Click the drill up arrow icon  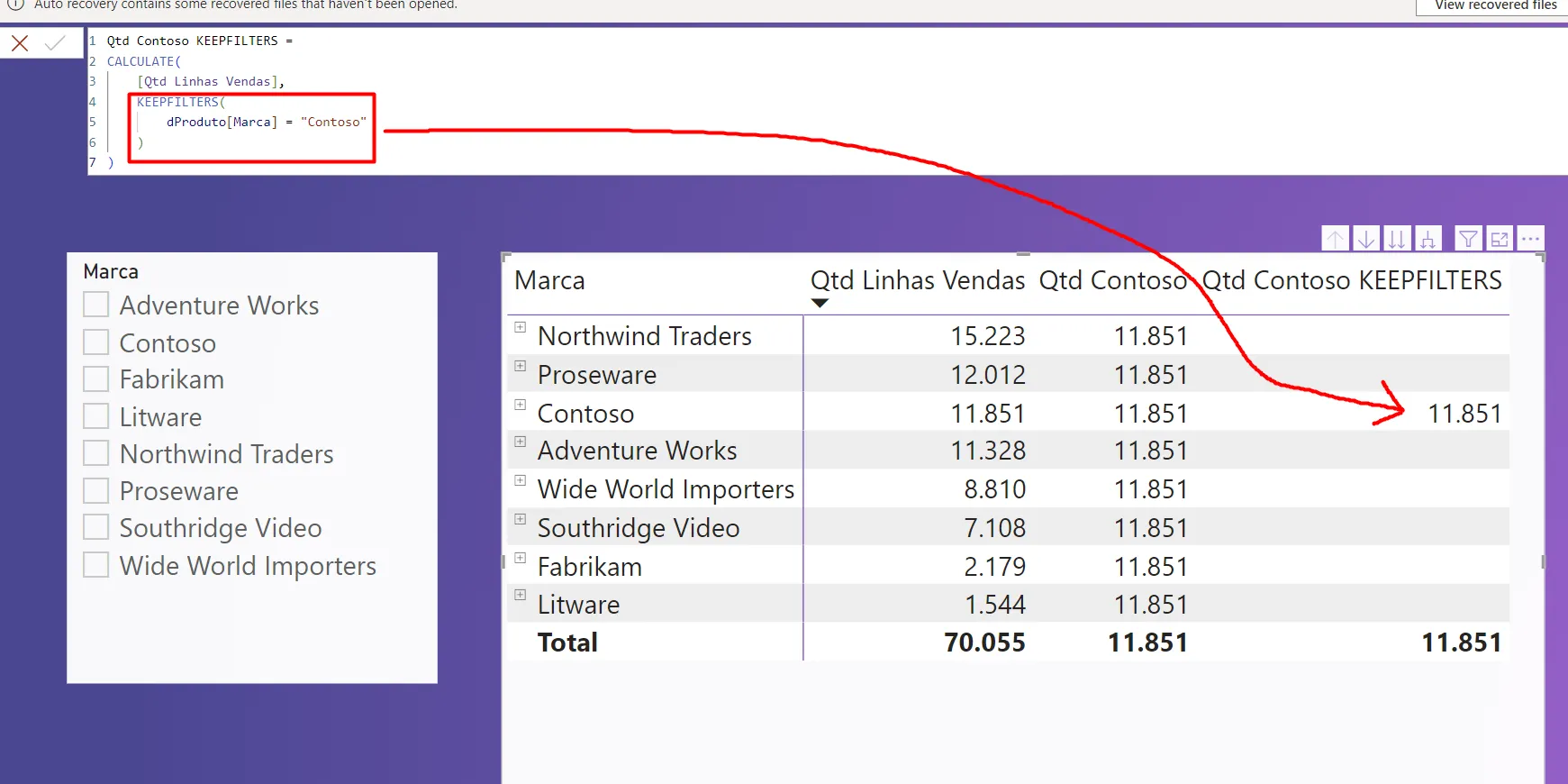pos(1335,239)
